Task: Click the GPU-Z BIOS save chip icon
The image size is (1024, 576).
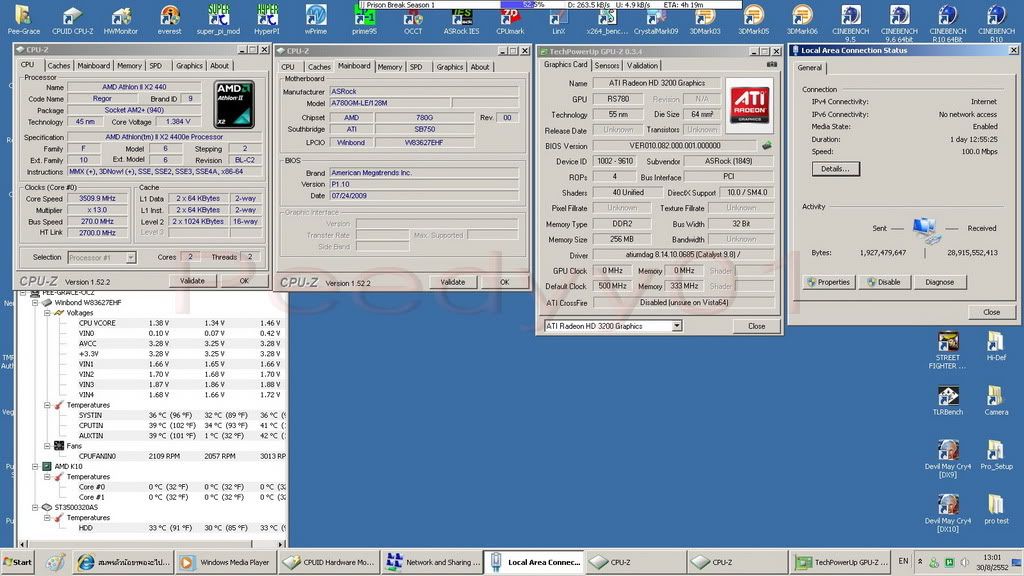Action: pyautogui.click(x=767, y=146)
